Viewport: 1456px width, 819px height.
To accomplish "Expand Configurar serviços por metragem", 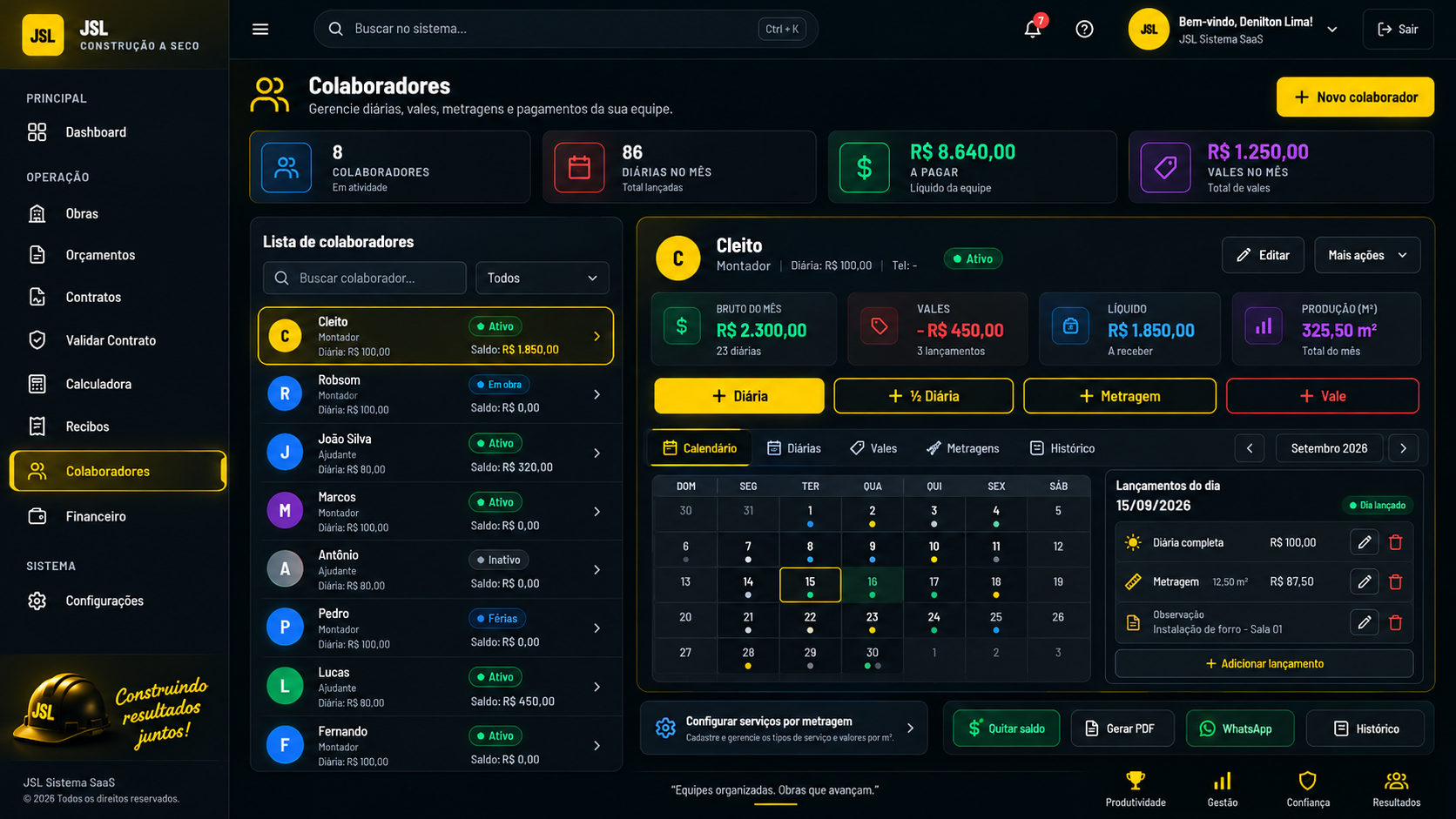I will (783, 728).
